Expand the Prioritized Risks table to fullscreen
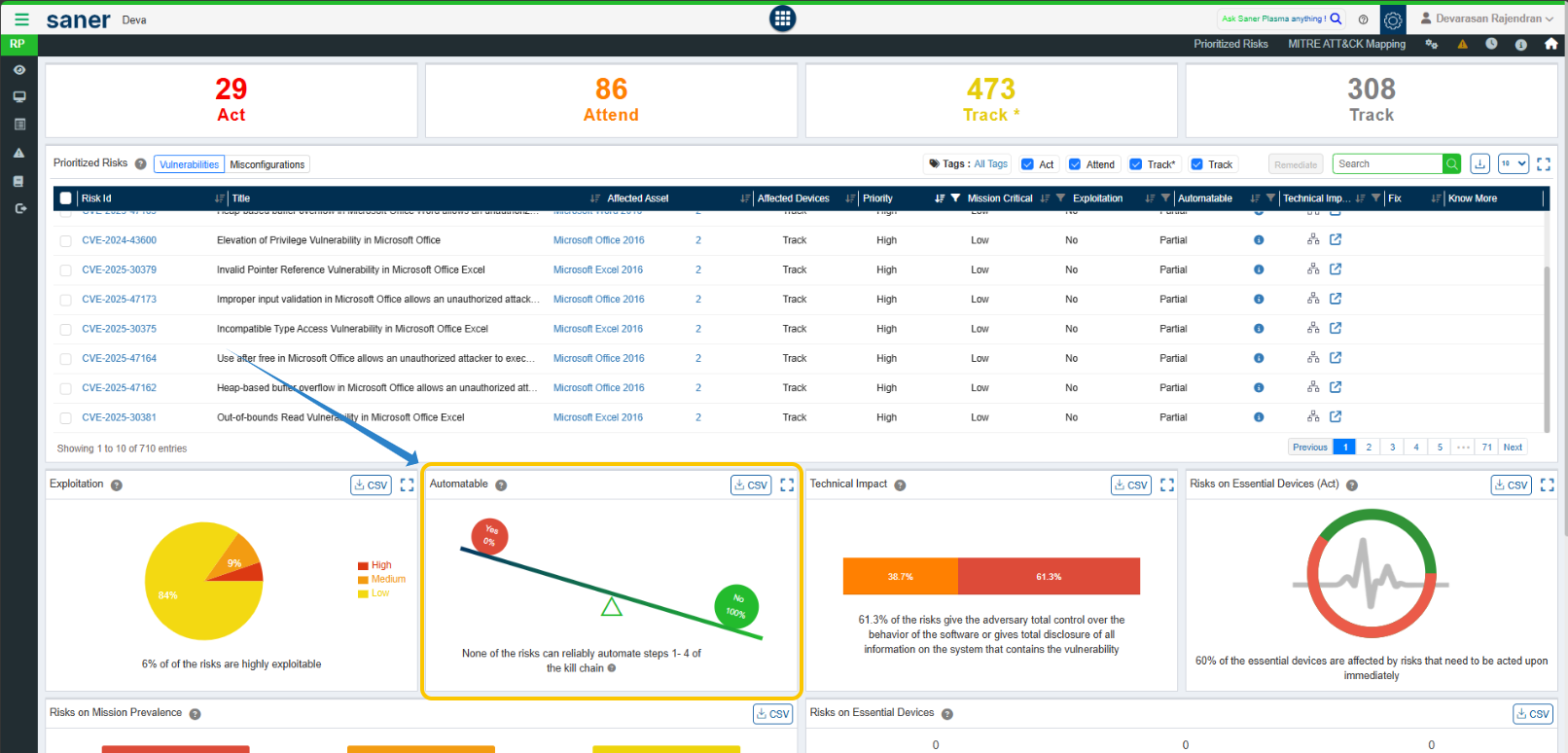This screenshot has height=753, width=1568. pos(1544,164)
